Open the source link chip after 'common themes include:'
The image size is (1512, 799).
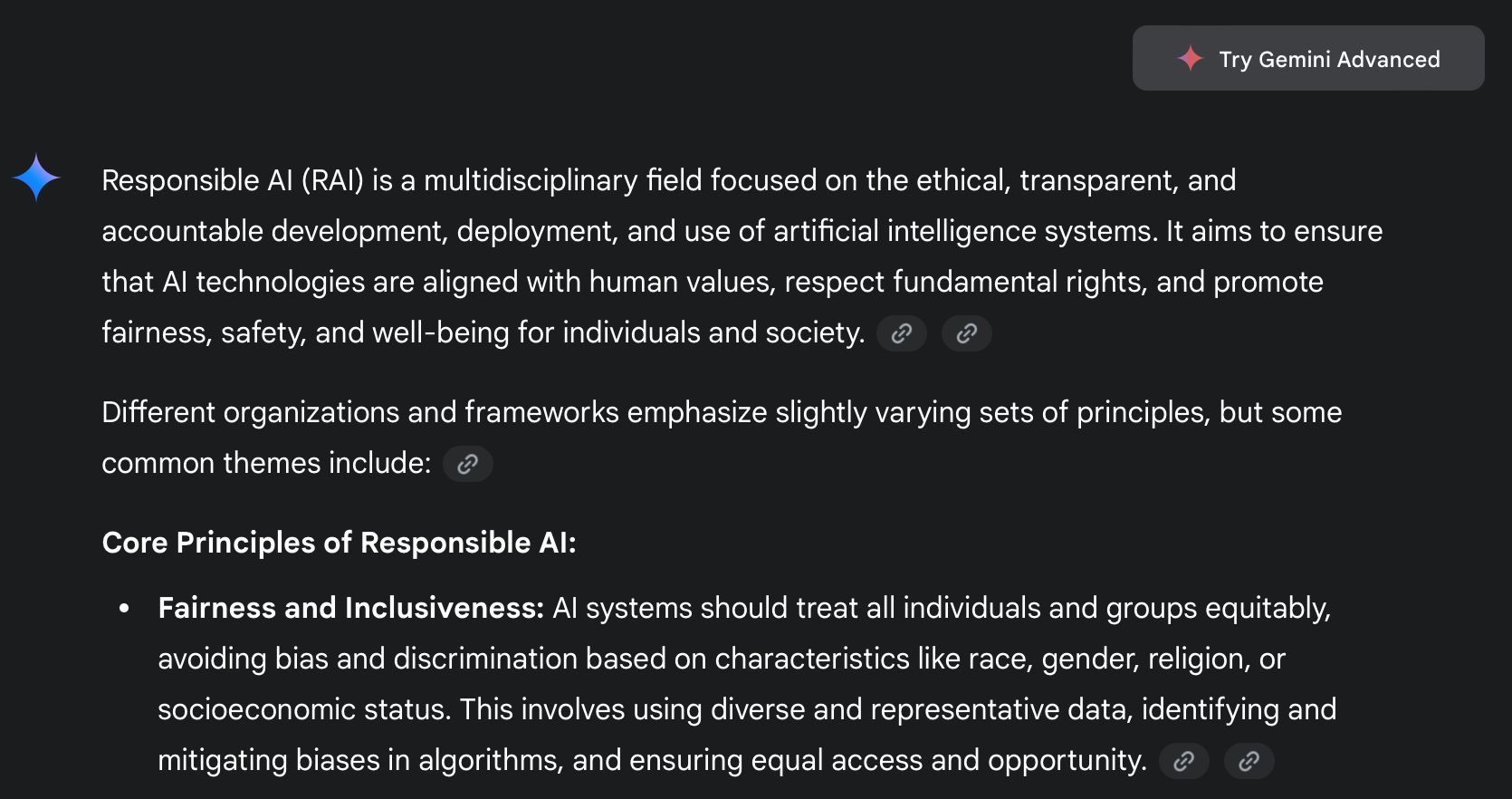pyautogui.click(x=467, y=464)
